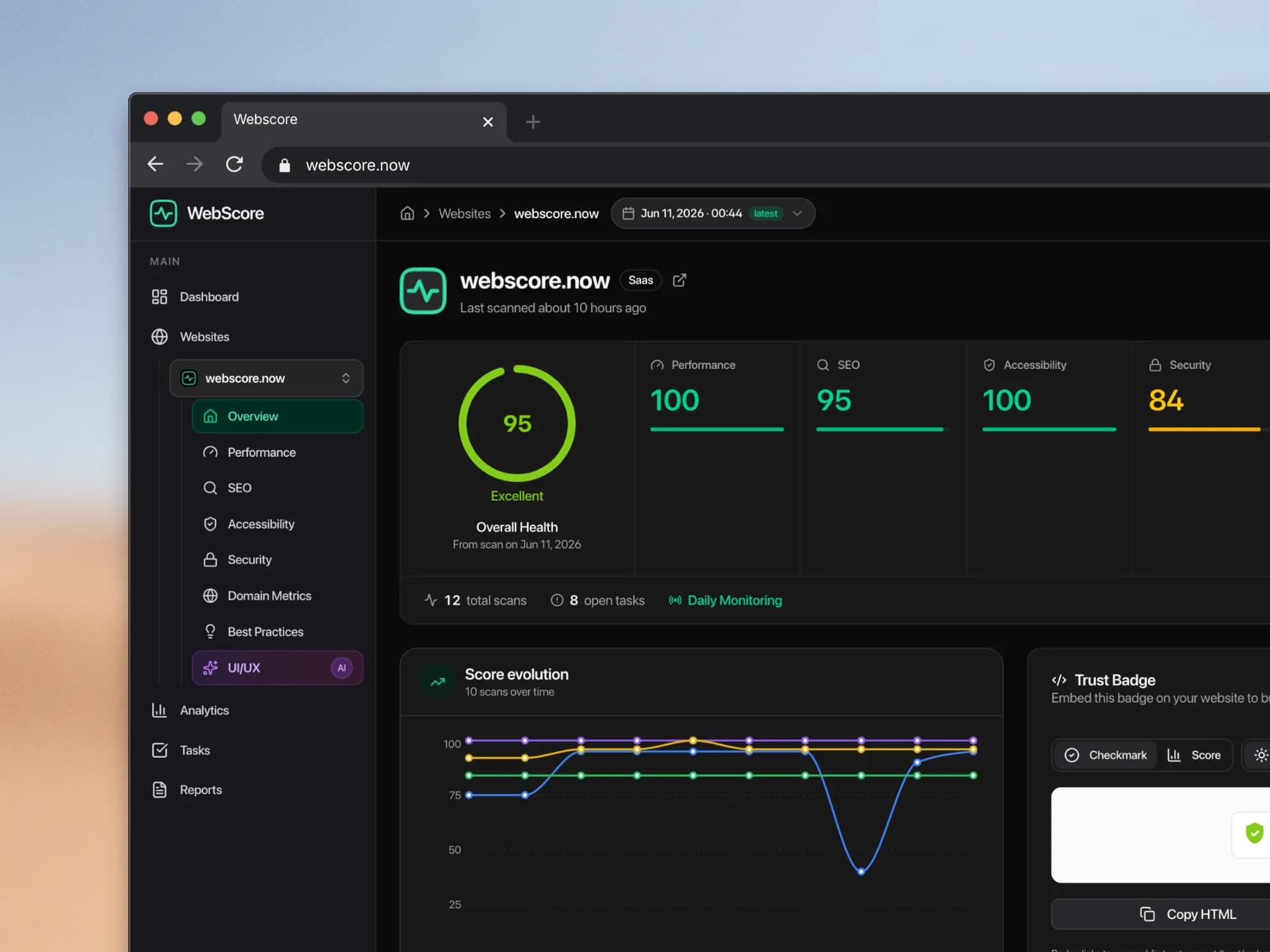Select Overview in the sidebar
This screenshot has width=1270, height=952.
pyautogui.click(x=278, y=416)
